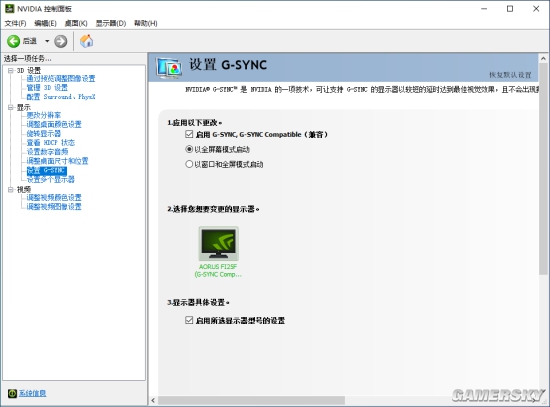Click the horizontal scrollbar at bottom
Viewport: 550px width, 407px height.
(x=251, y=400)
